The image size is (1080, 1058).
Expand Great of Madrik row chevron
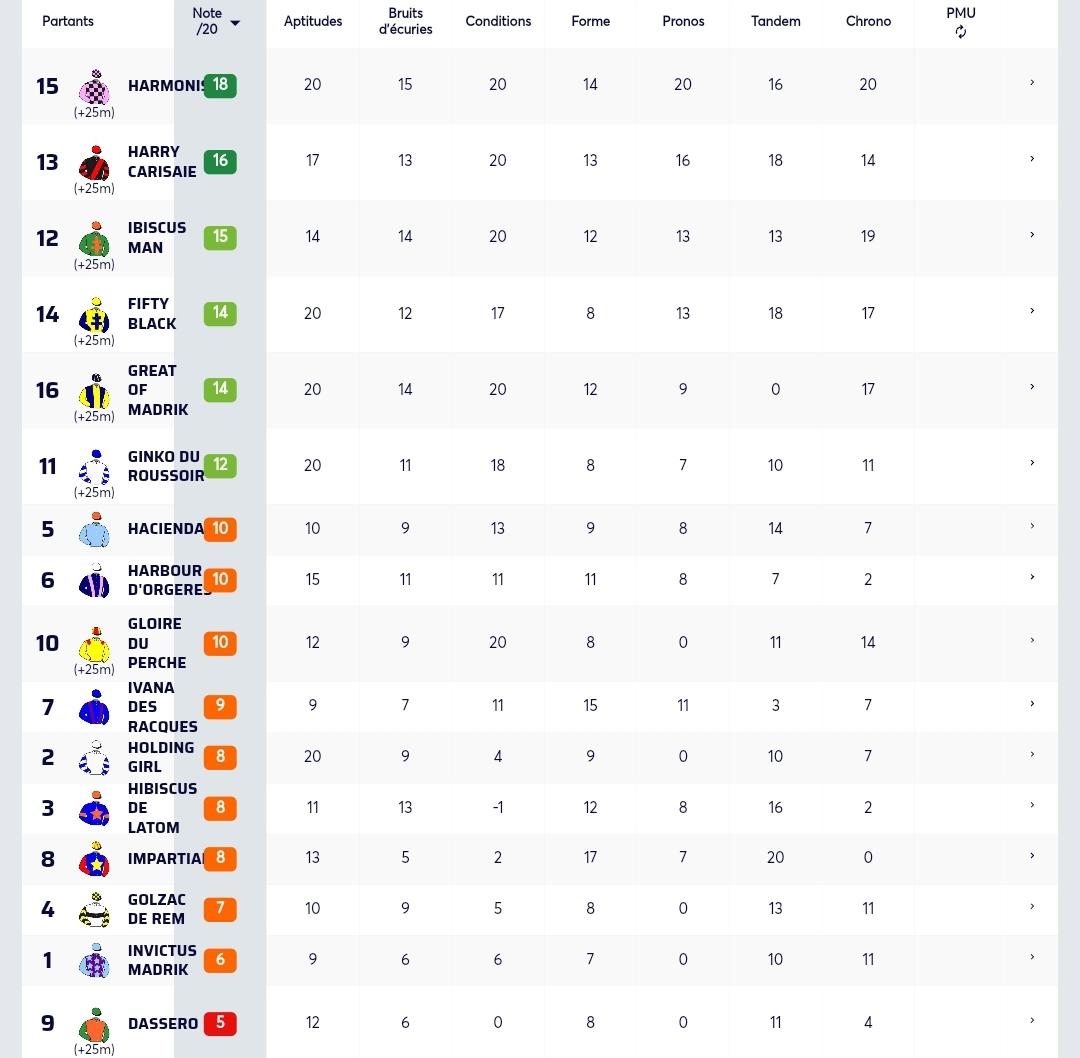point(1032,387)
